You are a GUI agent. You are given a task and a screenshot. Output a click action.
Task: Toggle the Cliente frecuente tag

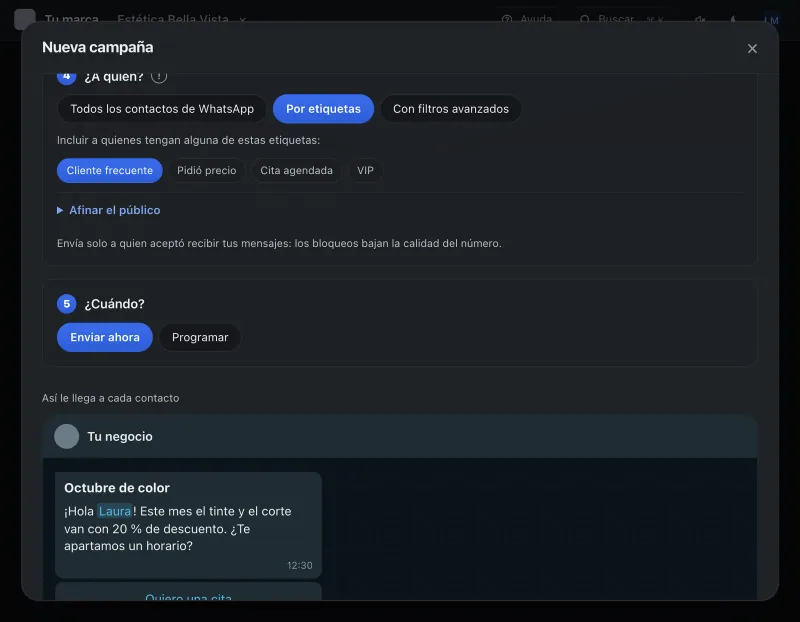(x=109, y=170)
